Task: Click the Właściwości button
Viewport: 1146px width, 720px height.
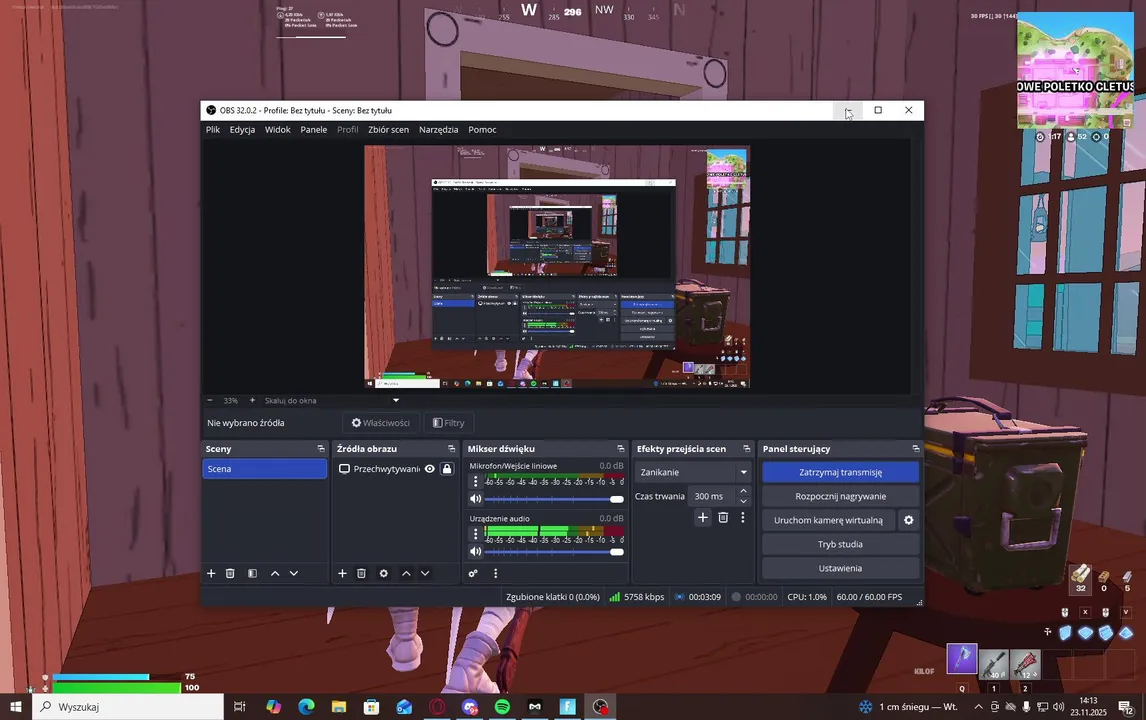Action: pyautogui.click(x=380, y=422)
